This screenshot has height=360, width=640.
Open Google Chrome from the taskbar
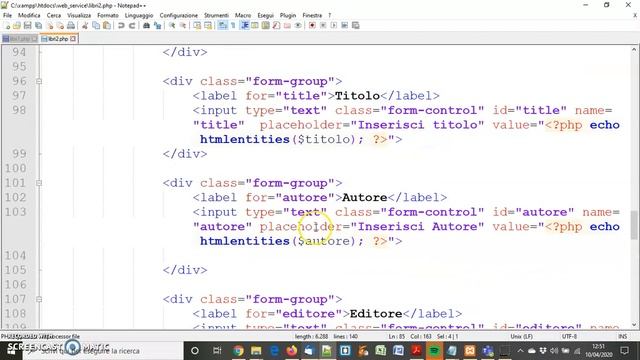238,351
